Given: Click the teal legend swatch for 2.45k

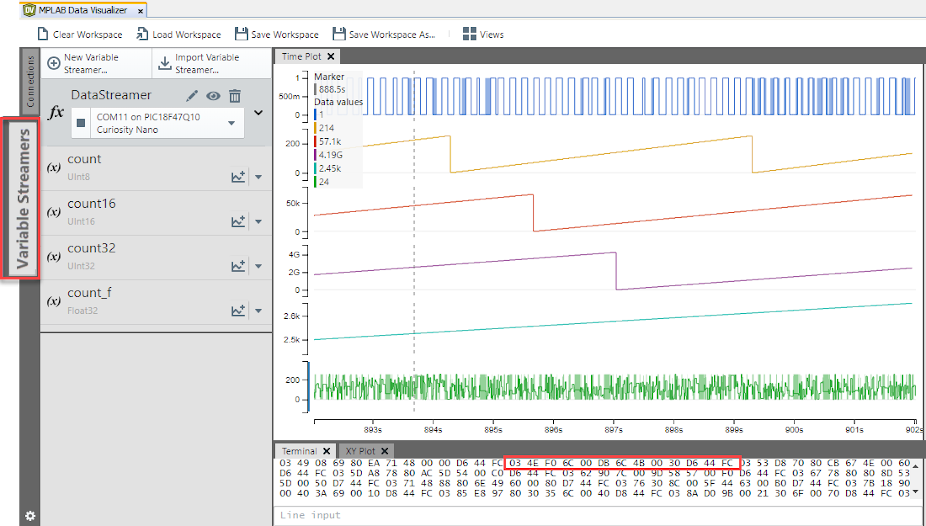Looking at the screenshot, I should pyautogui.click(x=315, y=169).
